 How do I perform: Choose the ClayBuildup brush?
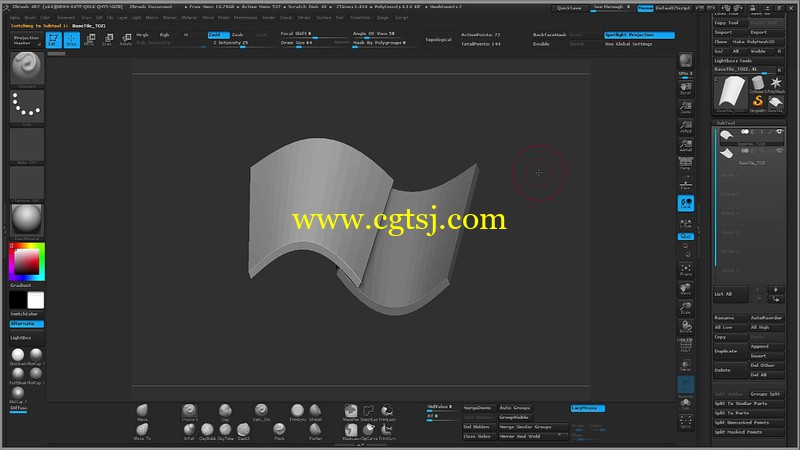click(207, 431)
